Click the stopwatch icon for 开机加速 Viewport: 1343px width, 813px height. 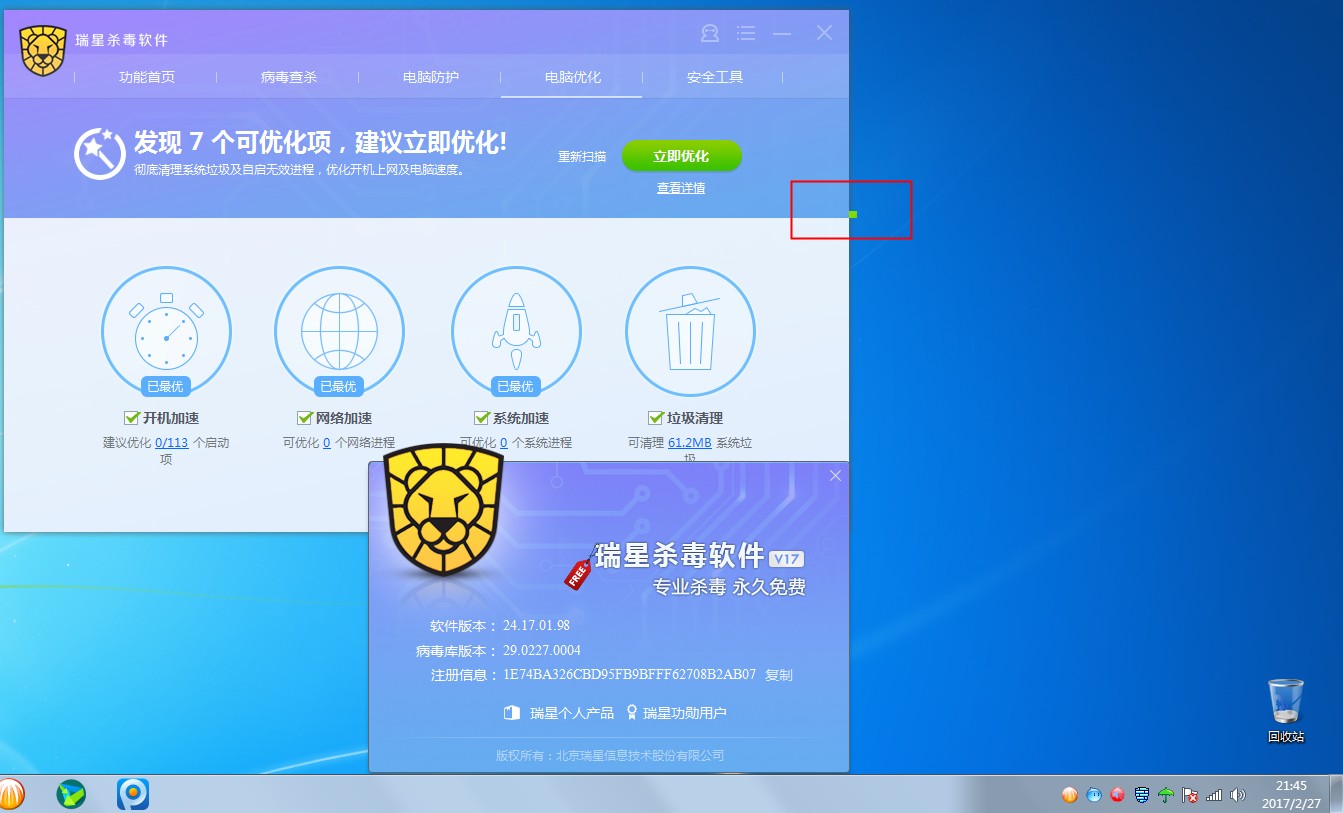tap(166, 332)
